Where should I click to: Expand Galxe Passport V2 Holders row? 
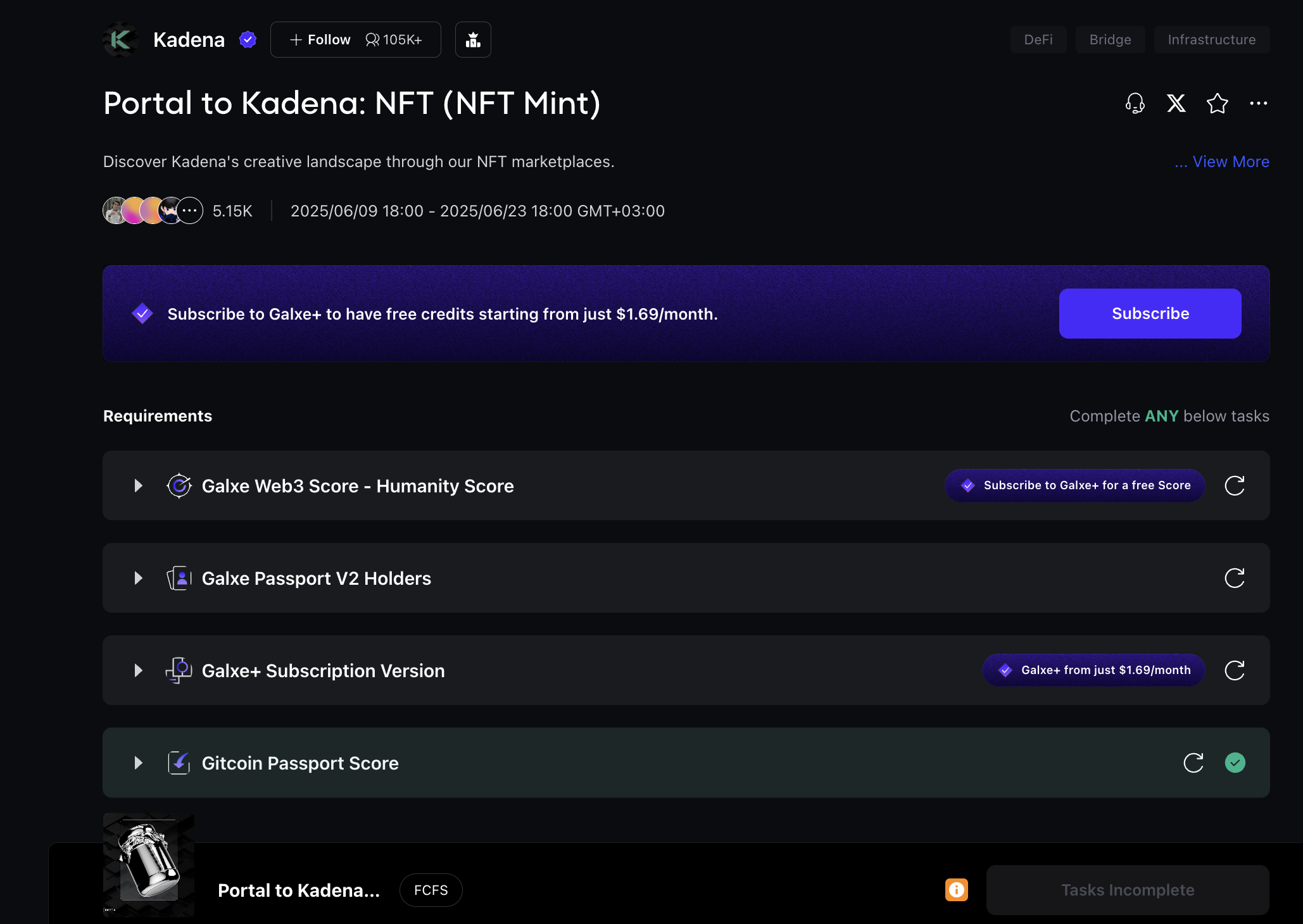tap(138, 578)
